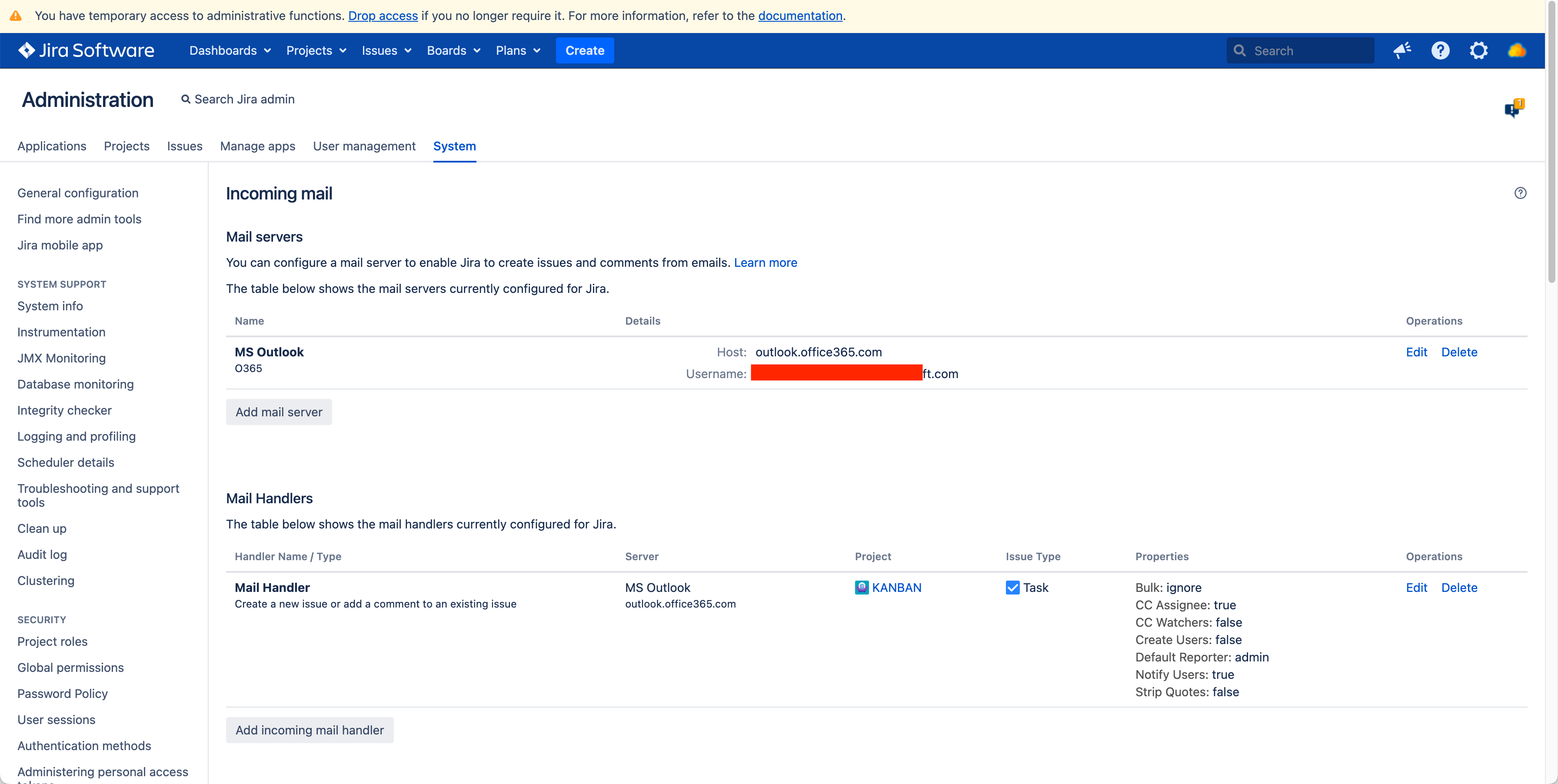Open the settings gear icon

pyautogui.click(x=1478, y=50)
